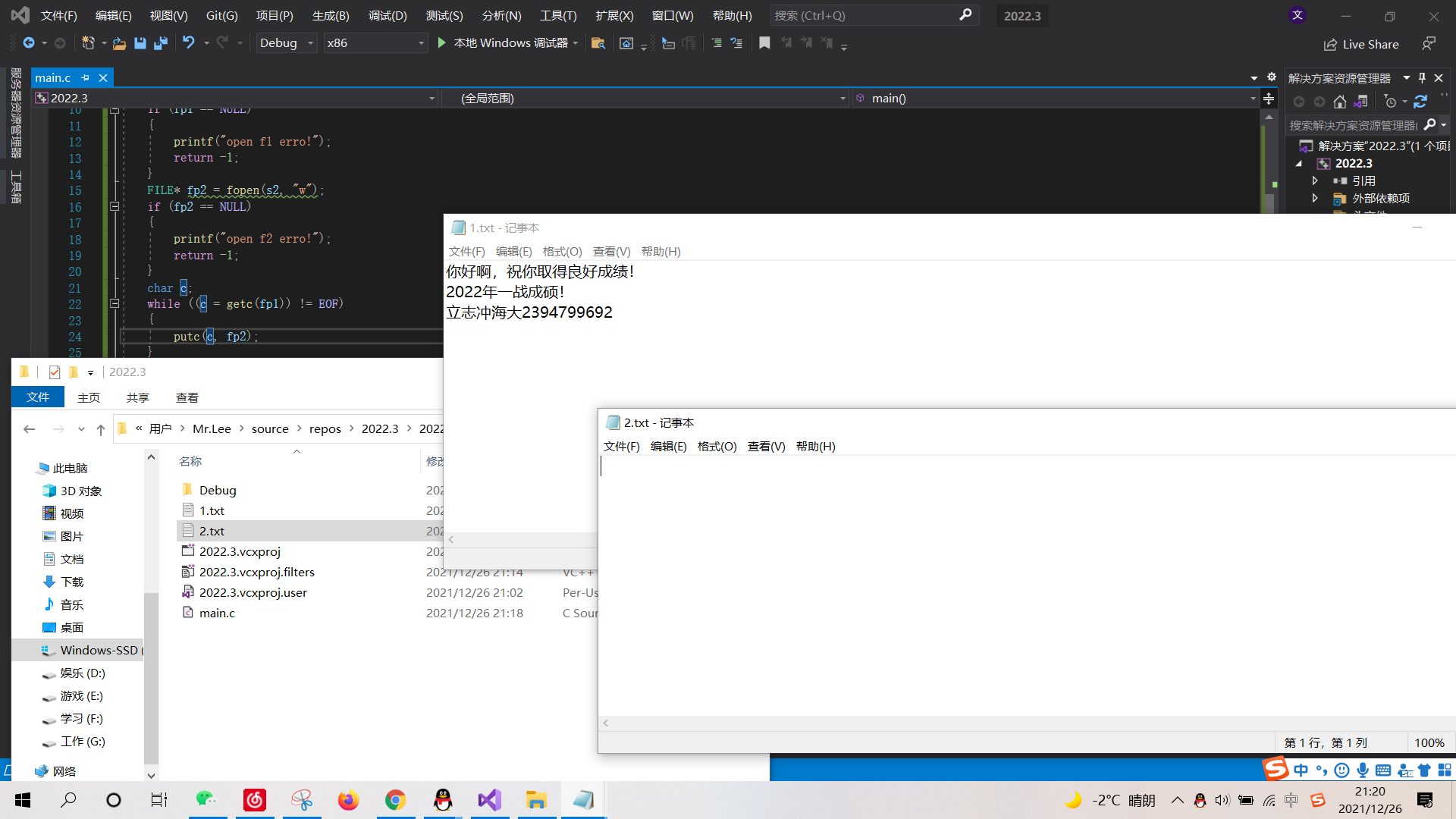Screen dimensions: 1456x819
Task: Click the new project icon in toolbar
Action: [88, 43]
